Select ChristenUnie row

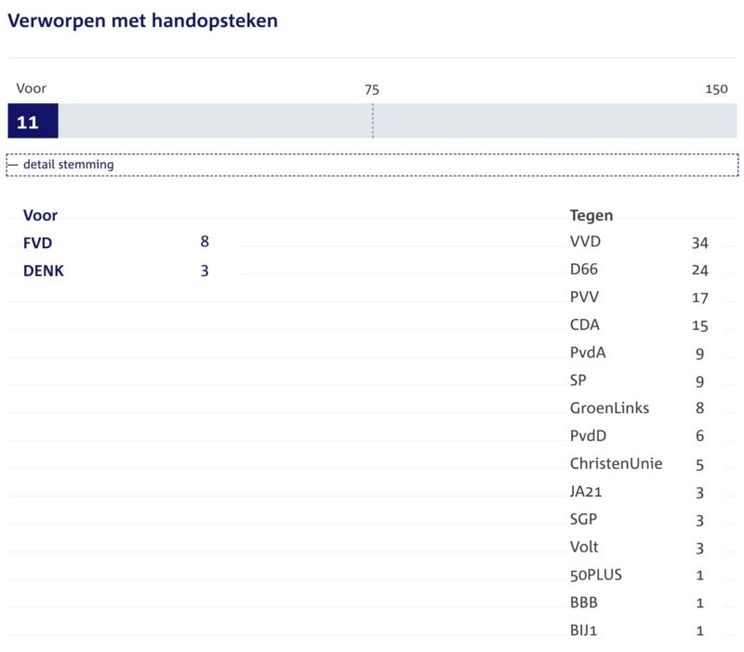615,464
